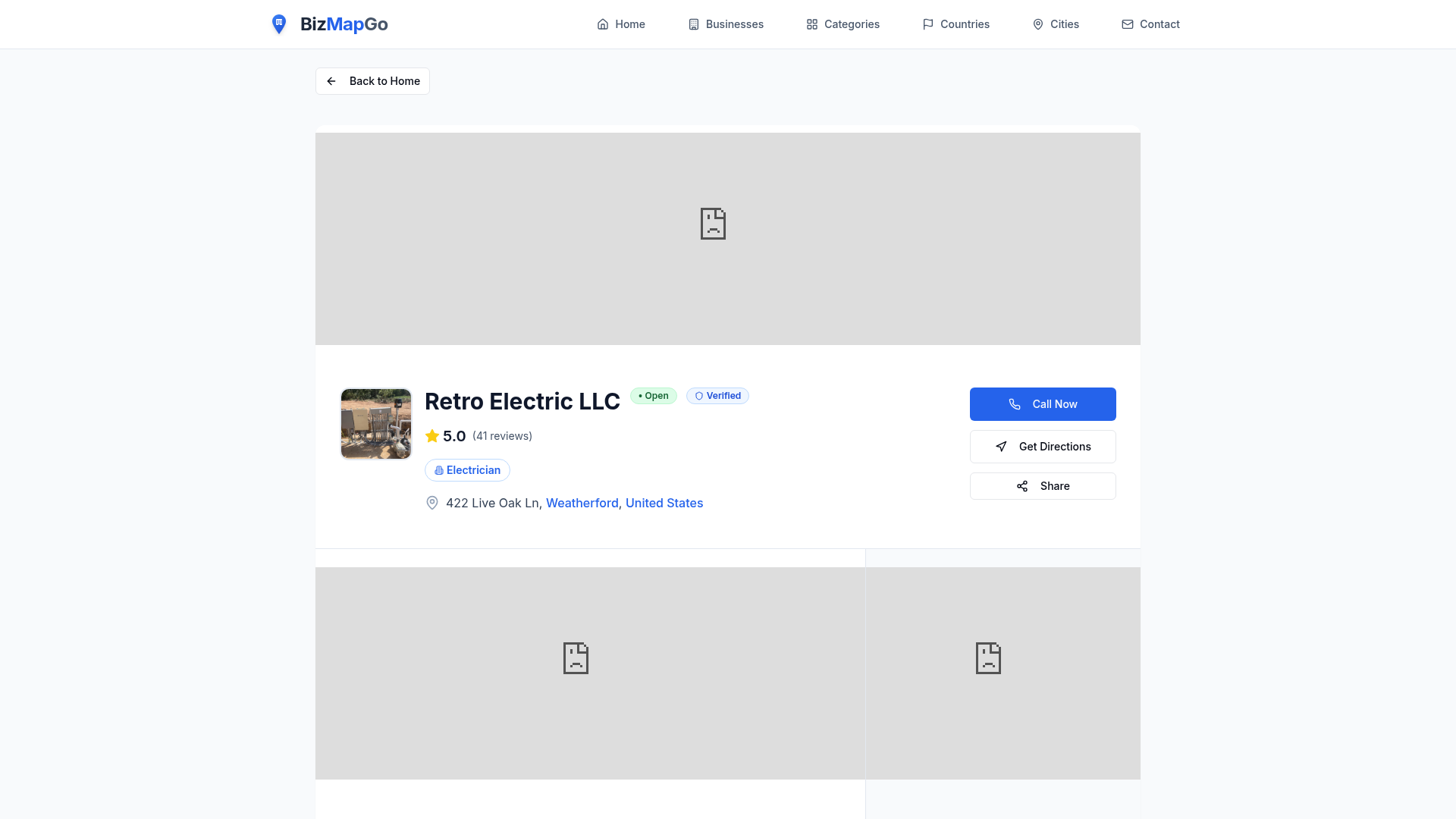This screenshot has width=1456, height=819.
Task: Open the Categories navigation item
Action: pos(843,24)
